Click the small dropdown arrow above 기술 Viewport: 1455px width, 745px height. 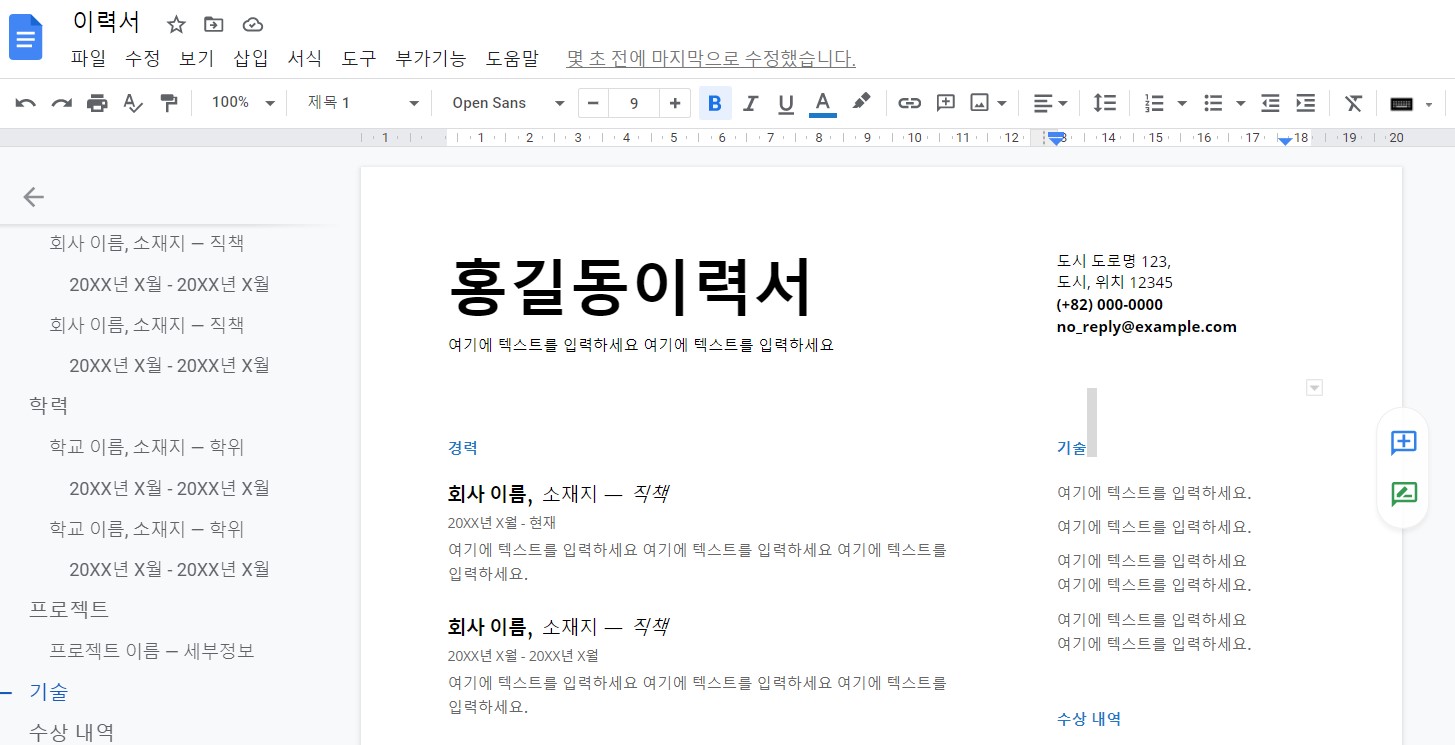(1315, 388)
